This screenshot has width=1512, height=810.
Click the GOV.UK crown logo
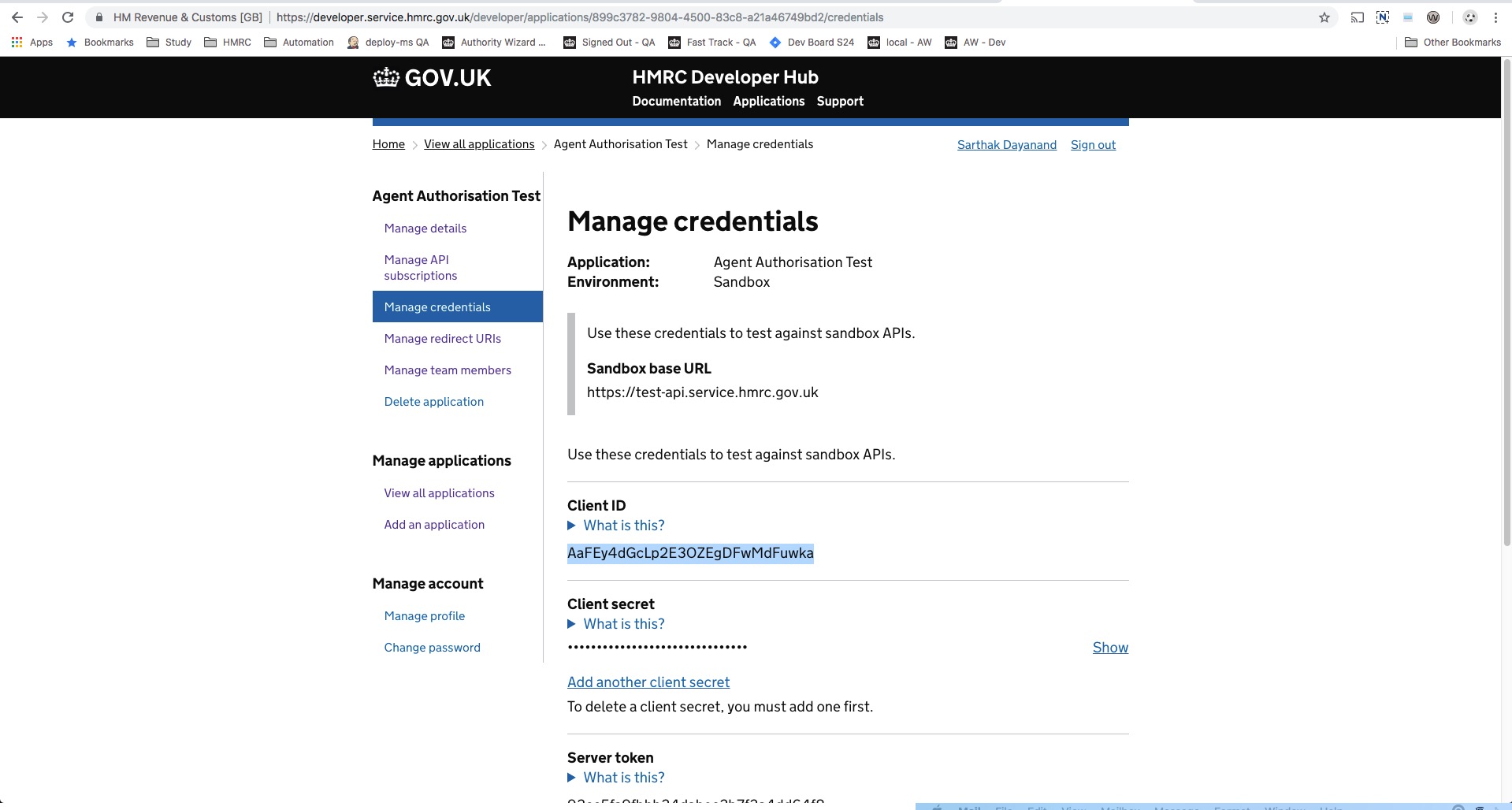point(432,77)
